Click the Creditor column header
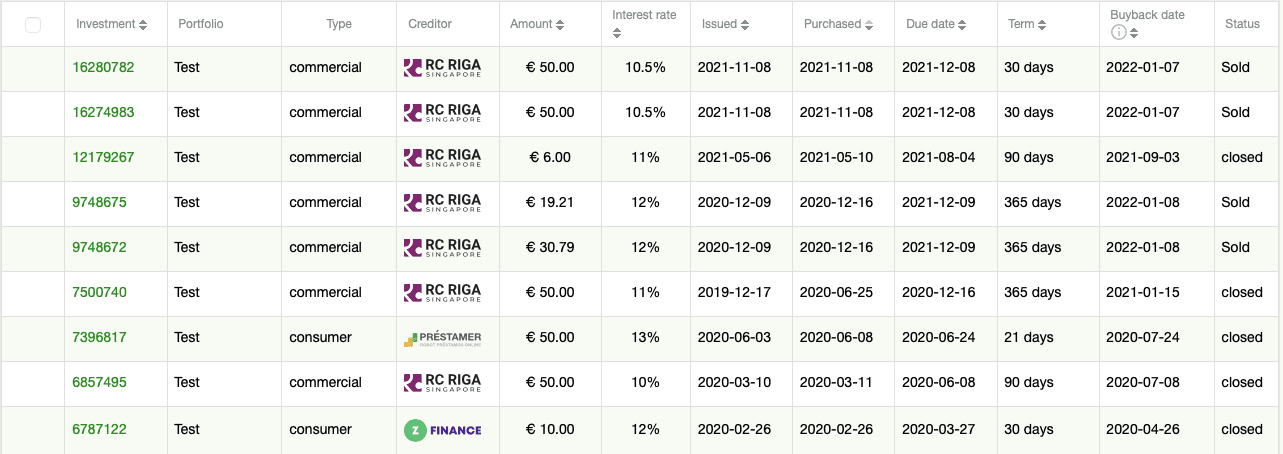The image size is (1283, 454). pyautogui.click(x=430, y=24)
